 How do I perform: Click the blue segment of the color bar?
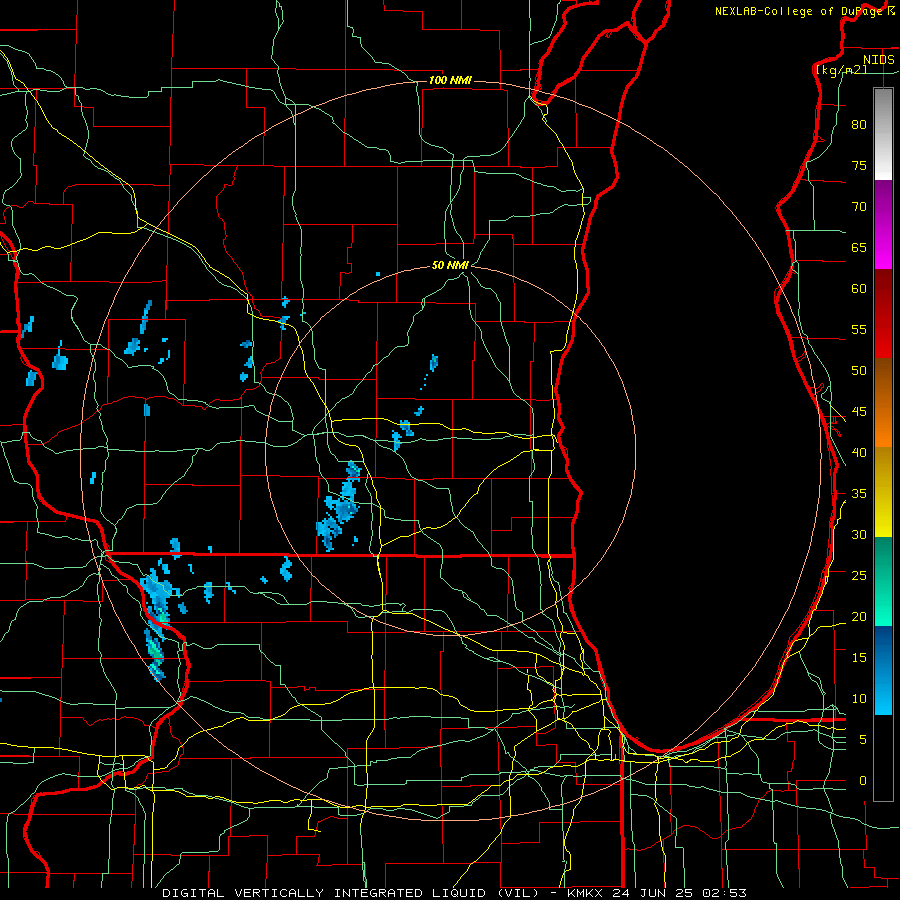point(883,670)
